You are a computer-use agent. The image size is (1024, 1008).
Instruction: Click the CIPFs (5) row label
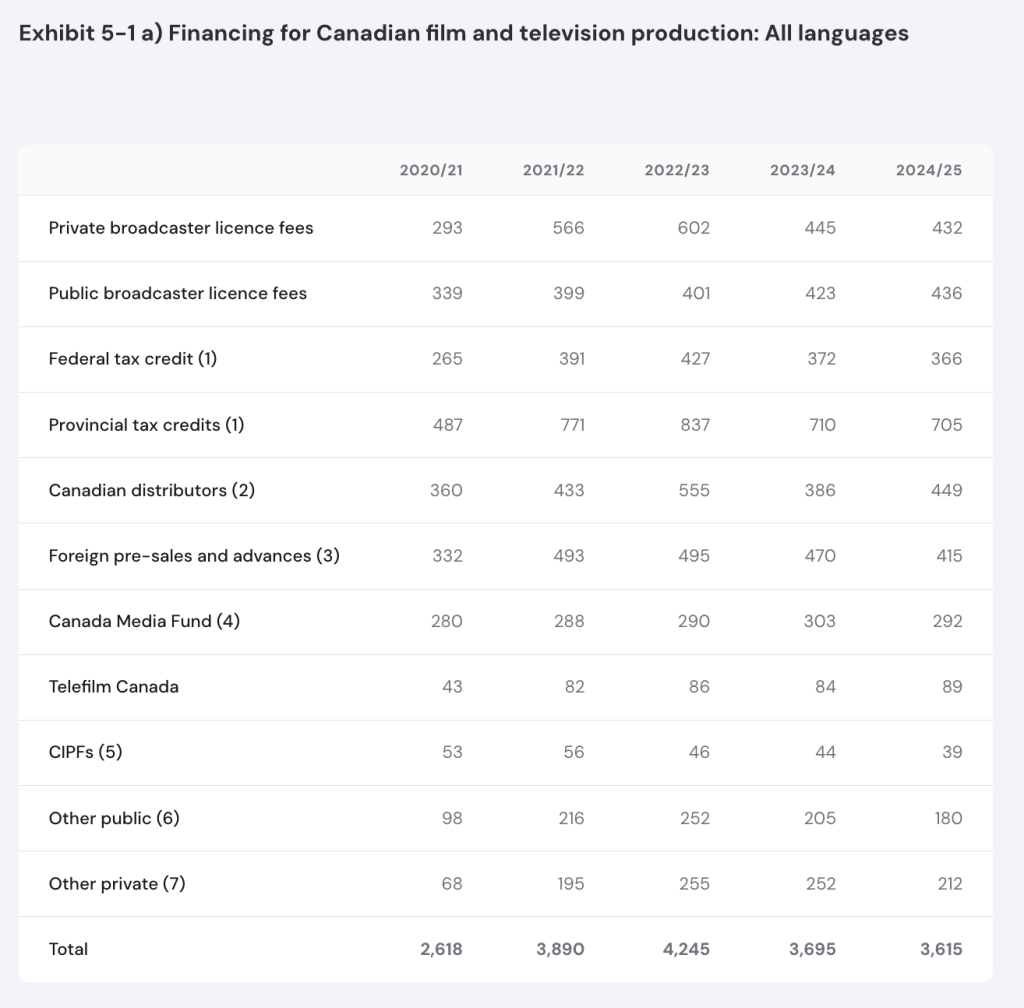click(x=85, y=752)
